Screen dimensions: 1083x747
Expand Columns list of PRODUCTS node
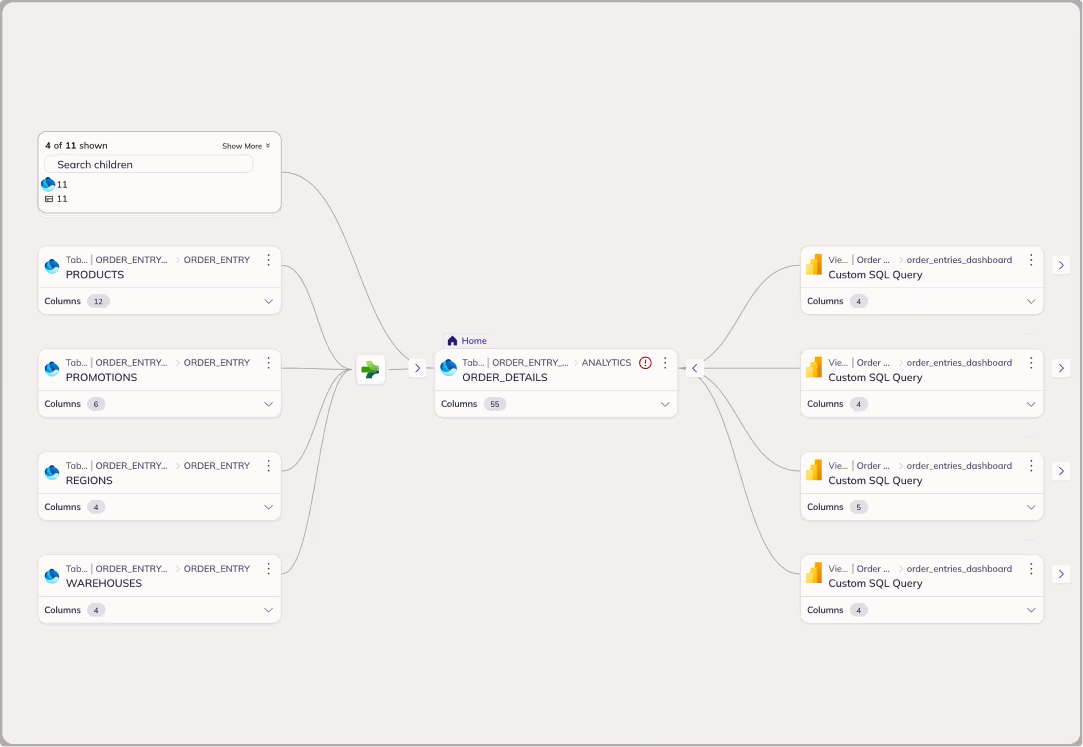coord(268,301)
